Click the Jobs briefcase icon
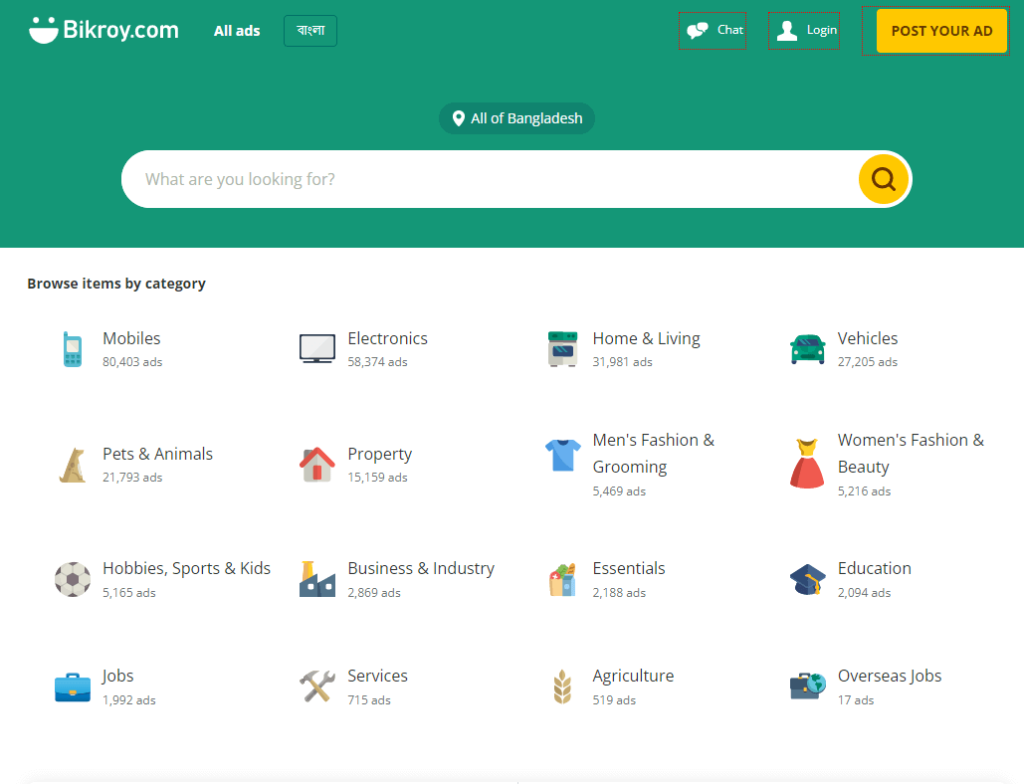 (71, 687)
